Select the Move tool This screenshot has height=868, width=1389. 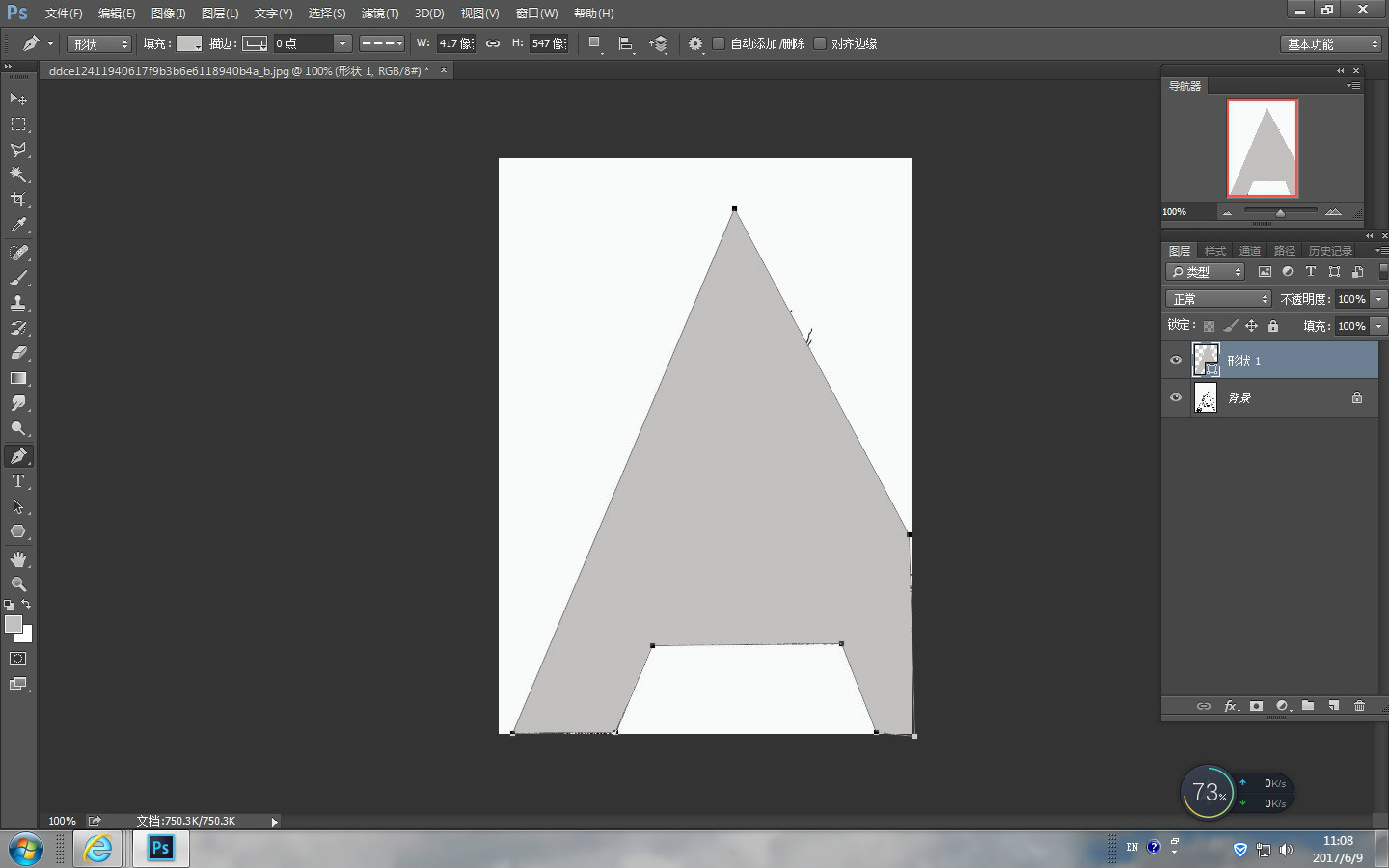[18, 98]
